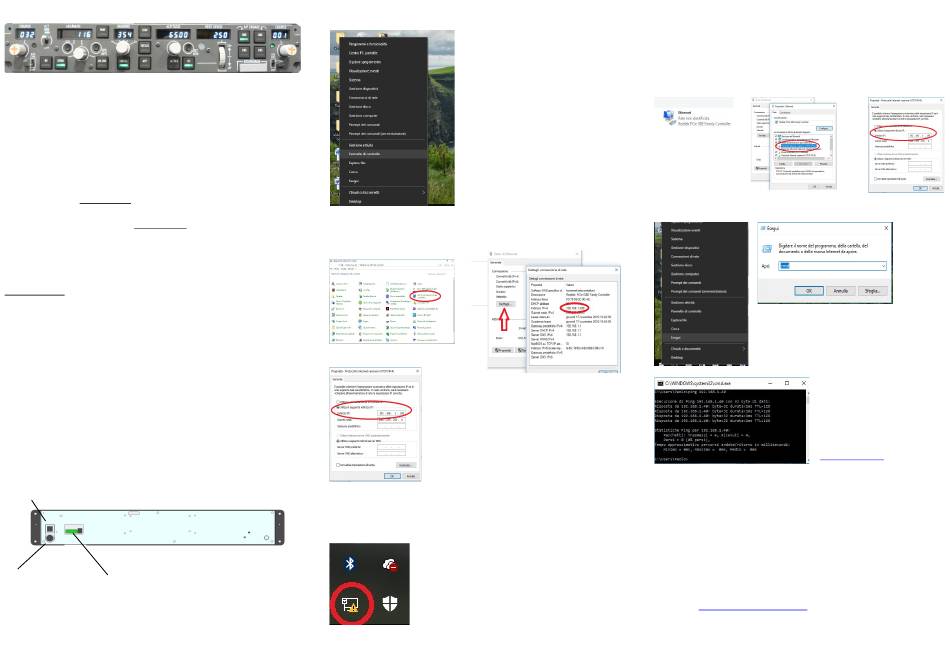
Task: Tick the validate settings on exit checkbox in the large IPv4 dialog
Action: 338,465
